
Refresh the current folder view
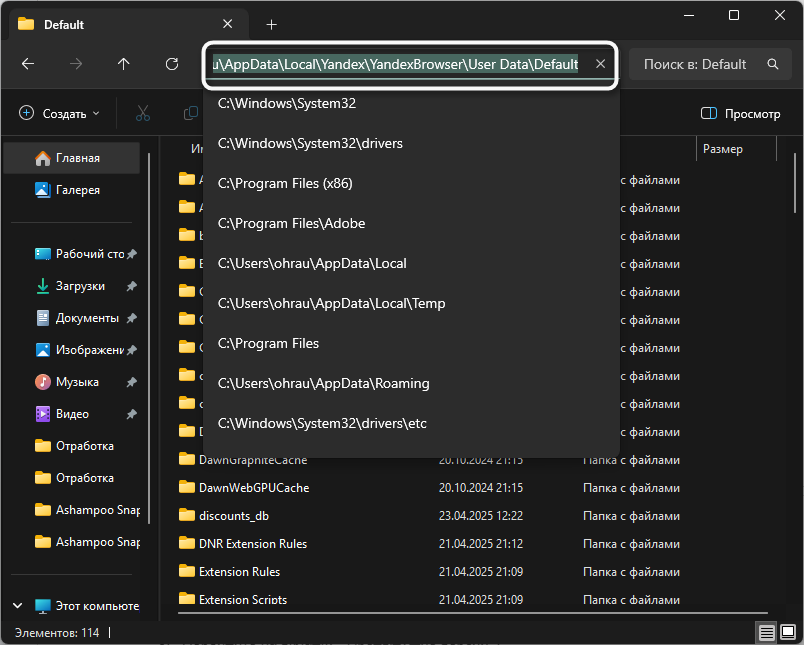click(172, 64)
